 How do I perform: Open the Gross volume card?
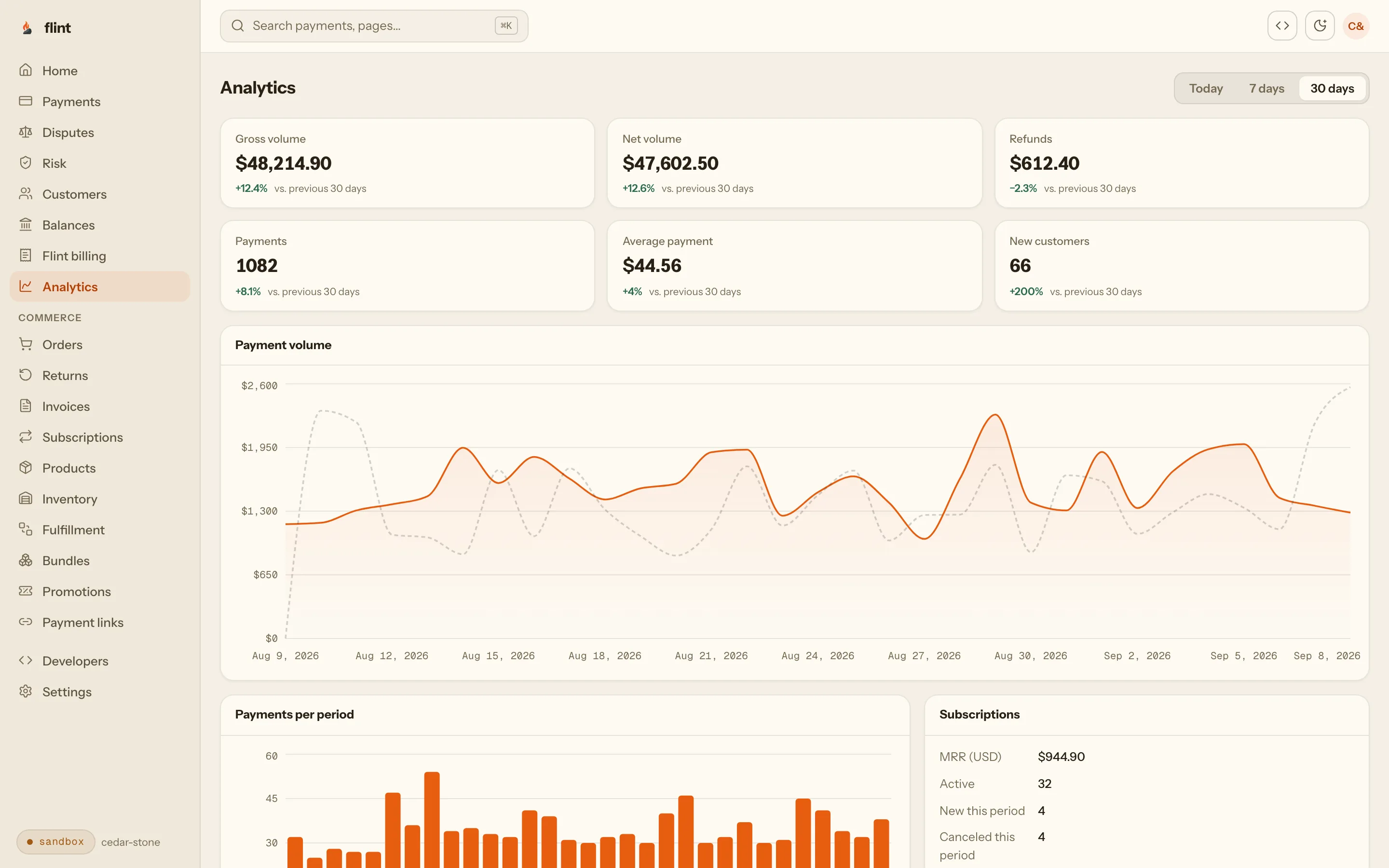tap(407, 163)
